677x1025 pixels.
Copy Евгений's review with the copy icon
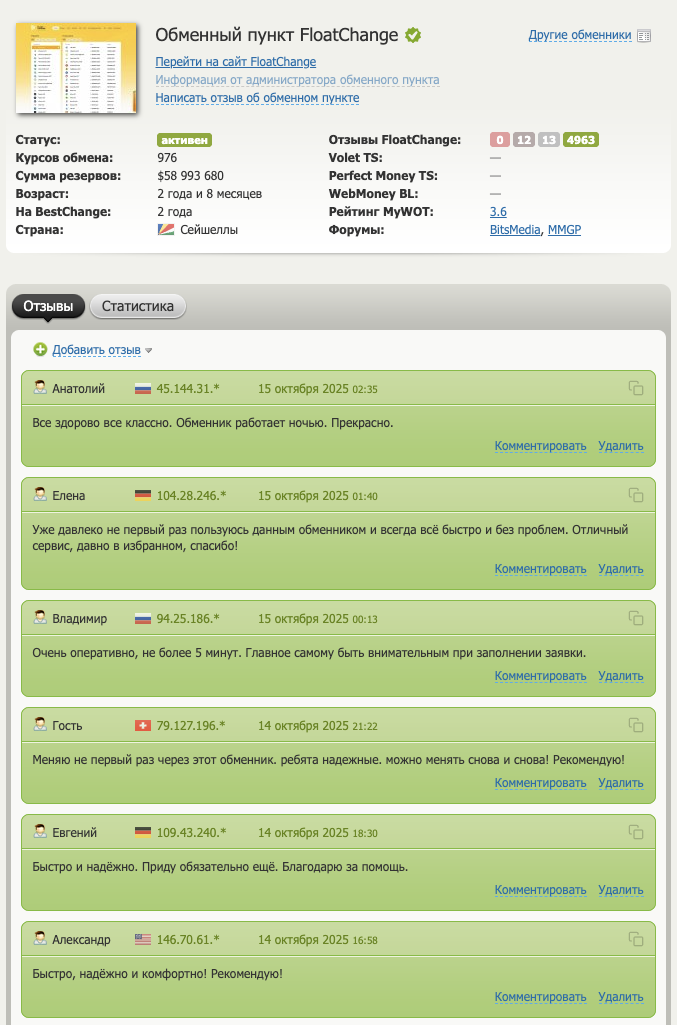tap(636, 832)
